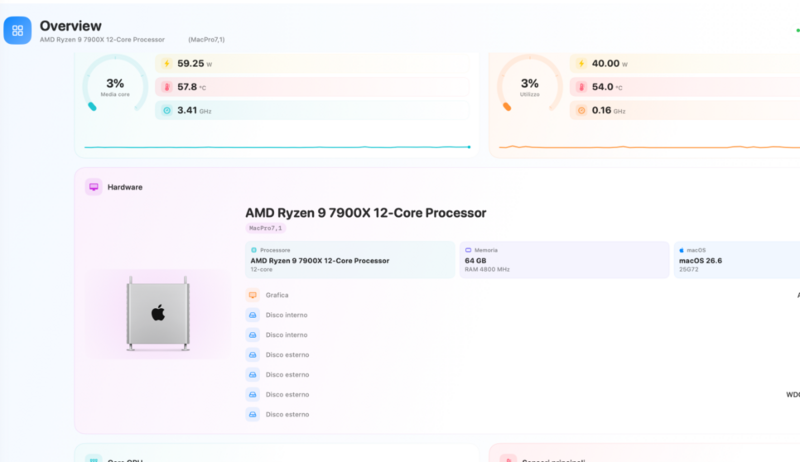Click the 3% Media core gauge

tap(115, 85)
